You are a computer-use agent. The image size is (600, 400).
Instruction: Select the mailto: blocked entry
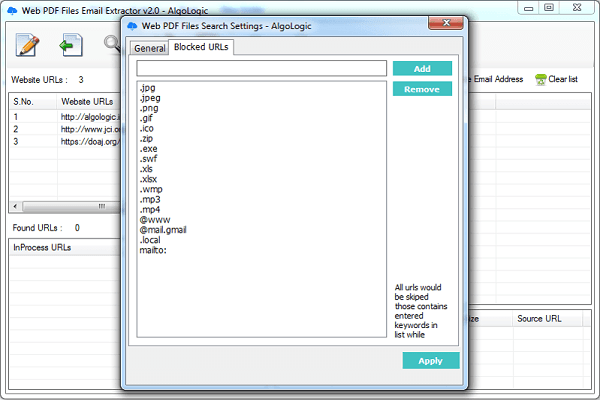pos(153,250)
